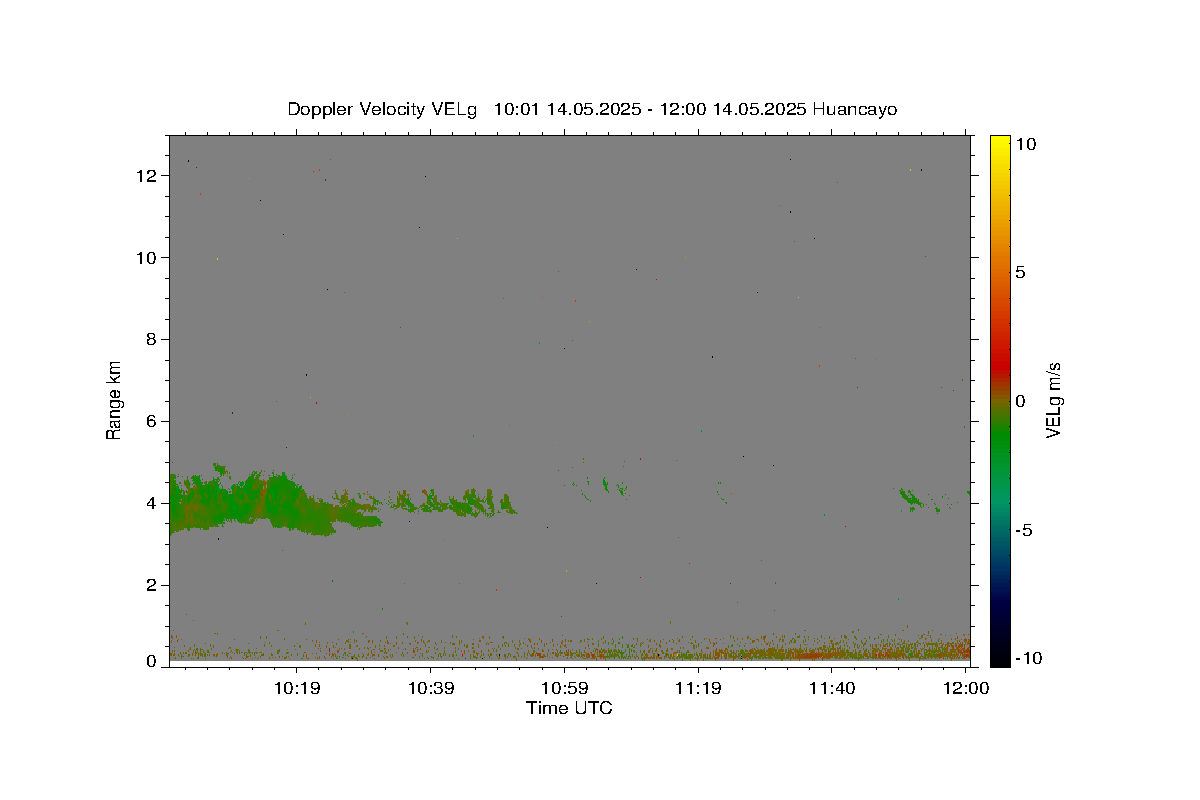
Task: Click the yellow top of the colorbar
Action: [x=1000, y=142]
